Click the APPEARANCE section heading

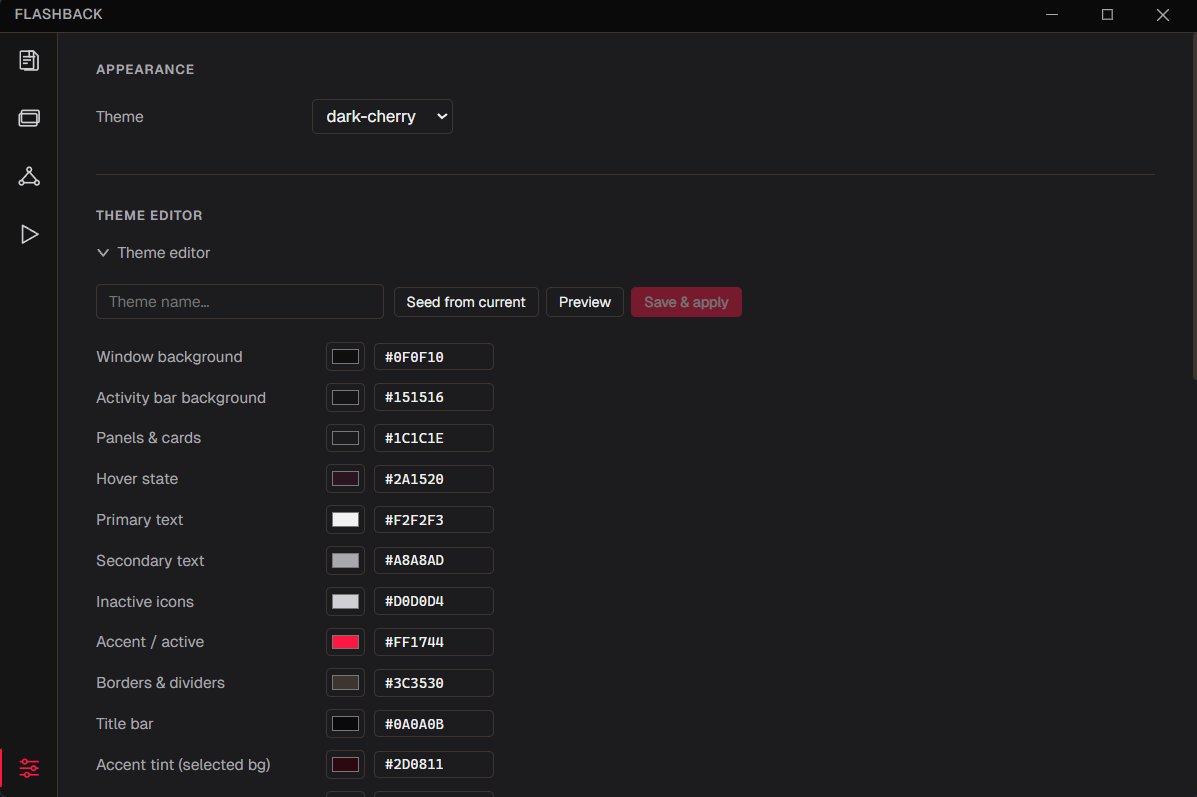pos(145,69)
